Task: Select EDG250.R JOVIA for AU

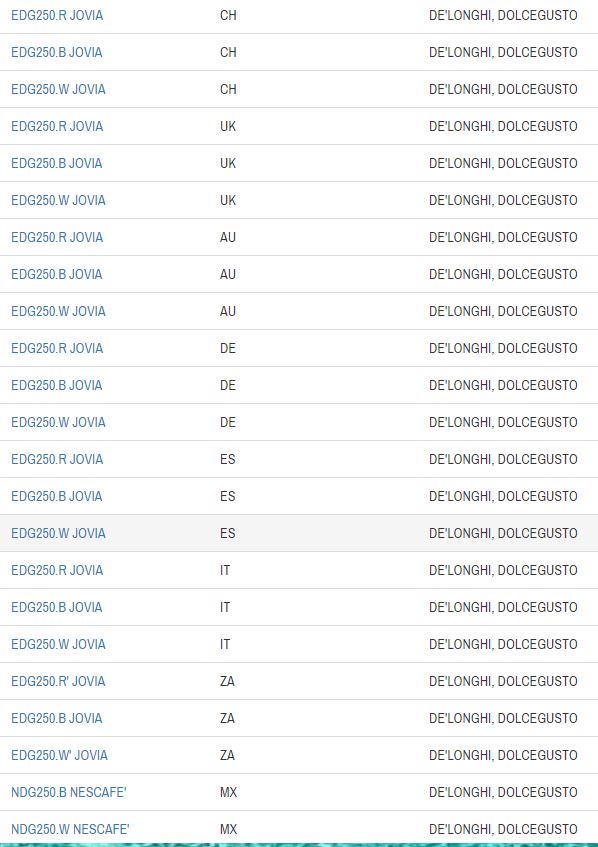Action: point(57,237)
